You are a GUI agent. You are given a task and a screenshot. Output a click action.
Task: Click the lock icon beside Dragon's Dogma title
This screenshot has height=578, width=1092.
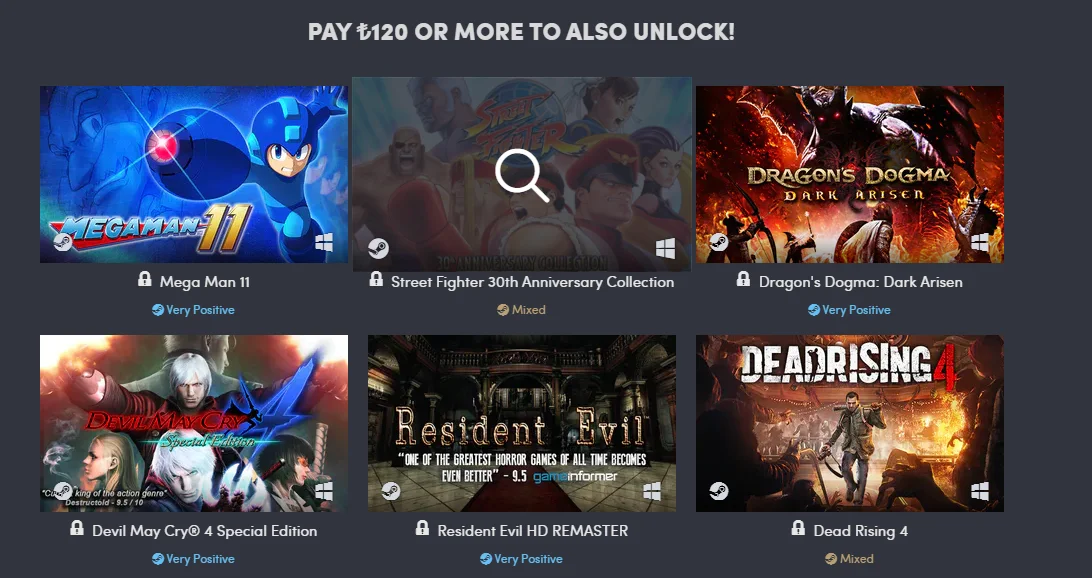743,280
